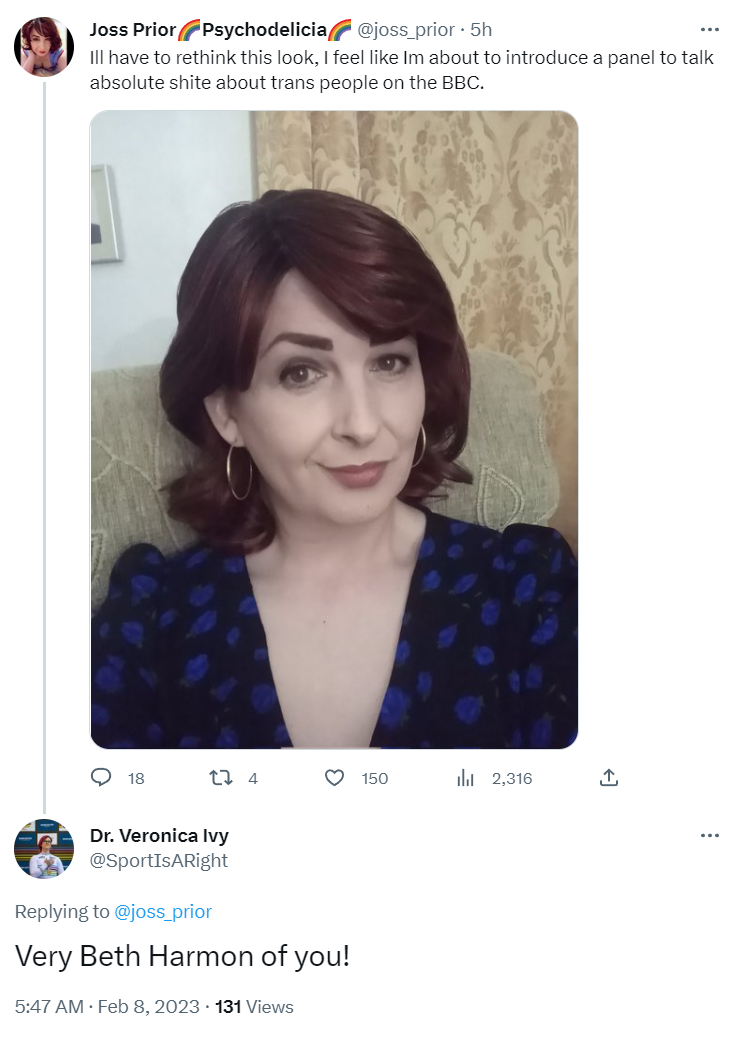
Task: Open the @joss_prior handle in header
Action: tap(406, 30)
